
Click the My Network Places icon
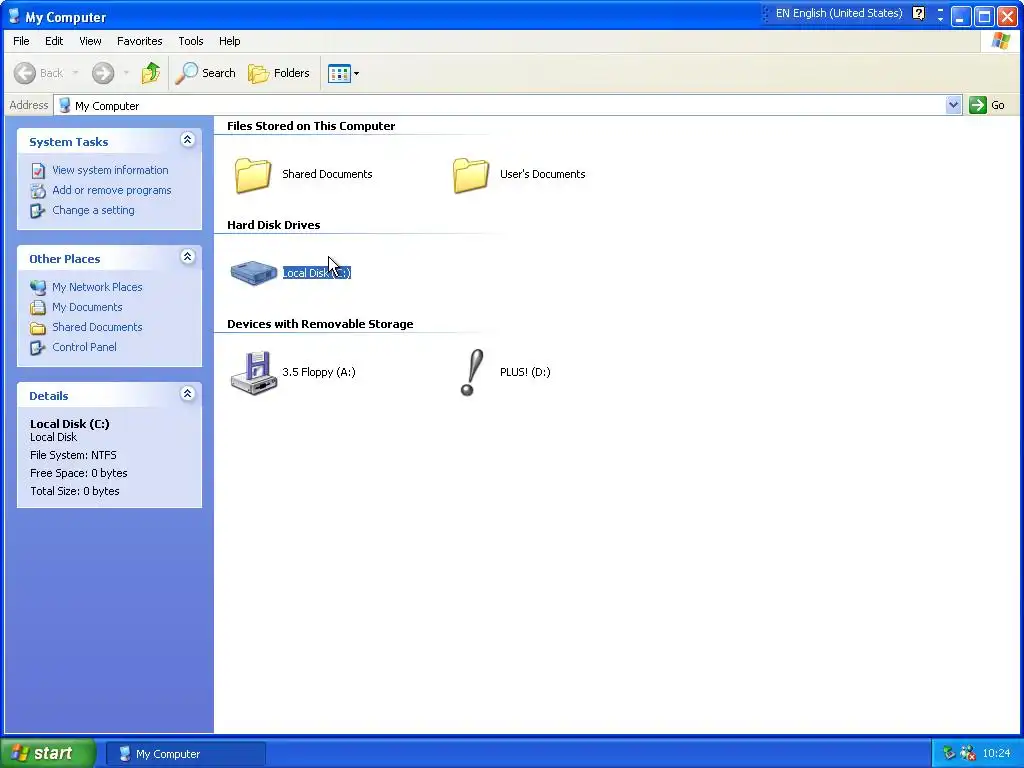[x=38, y=287]
